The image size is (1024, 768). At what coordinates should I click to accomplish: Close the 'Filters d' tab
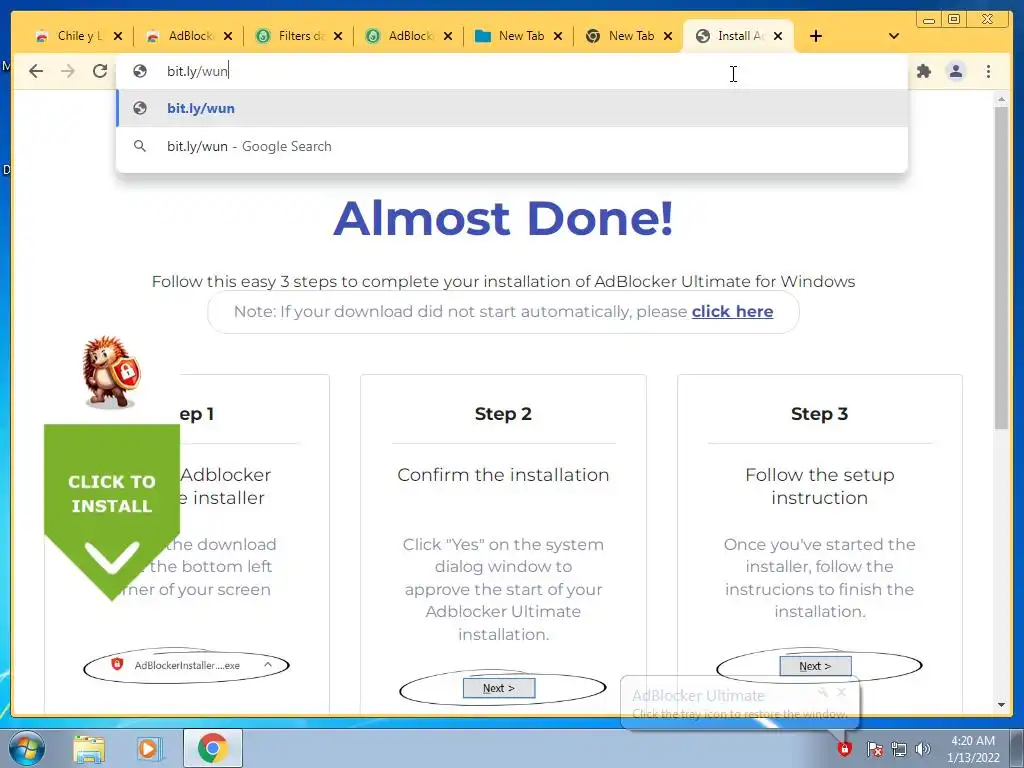[338, 36]
